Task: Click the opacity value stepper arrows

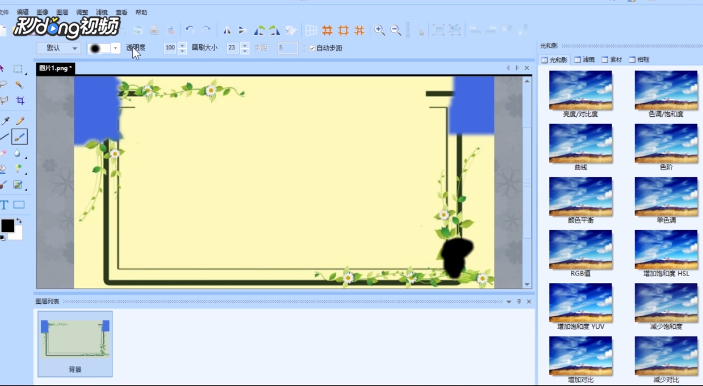Action: 182,48
